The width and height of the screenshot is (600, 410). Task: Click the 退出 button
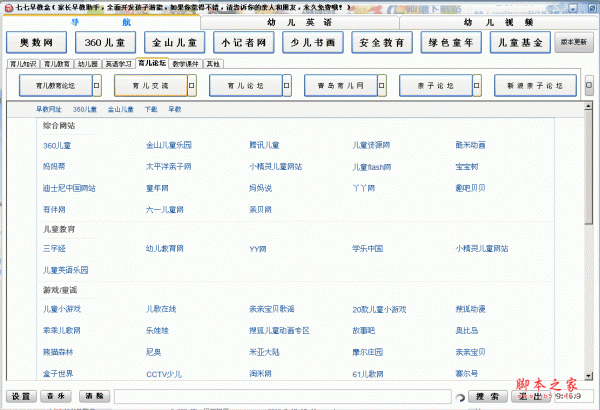pyautogui.click(x=531, y=397)
